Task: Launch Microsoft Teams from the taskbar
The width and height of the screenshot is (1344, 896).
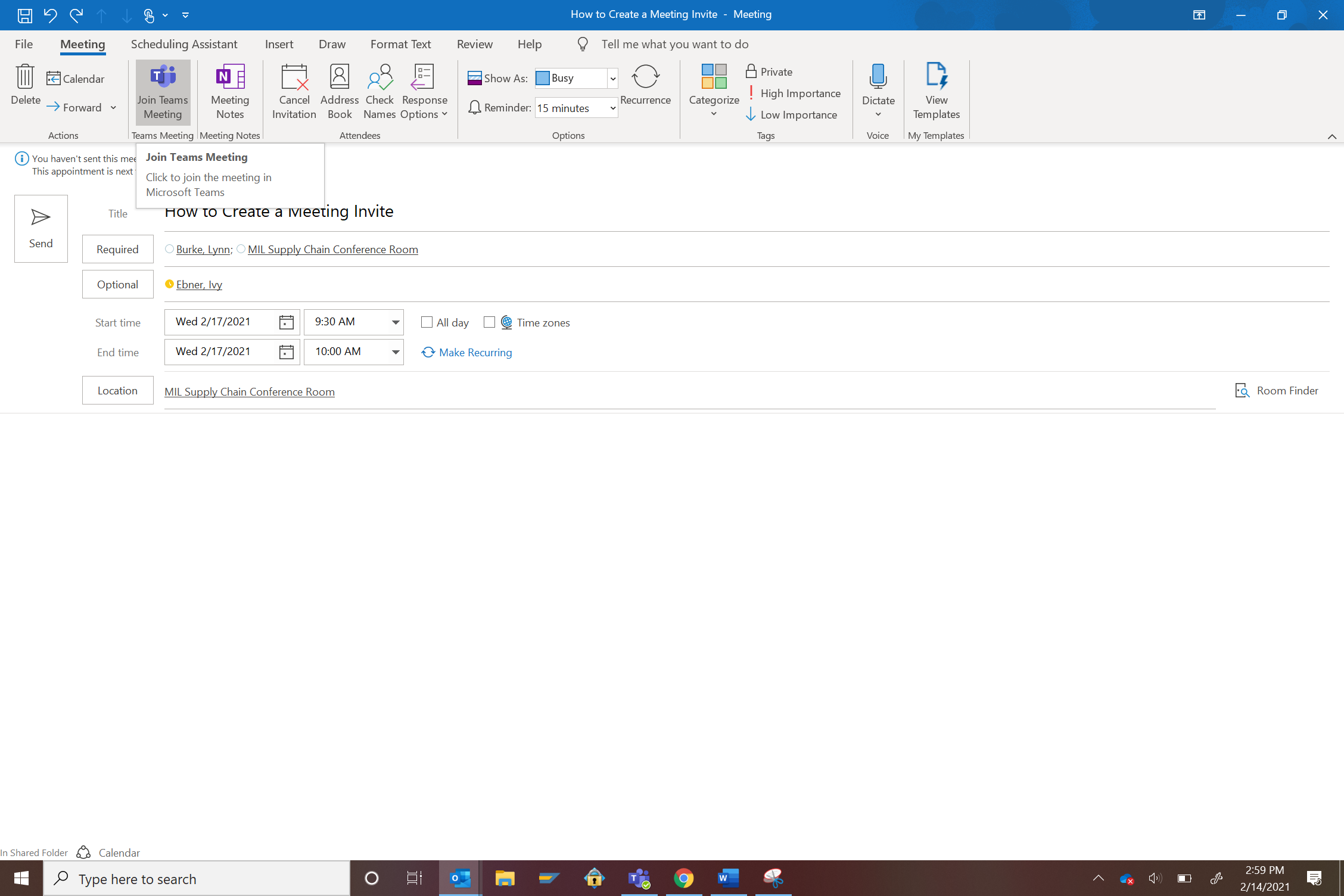Action: [638, 878]
